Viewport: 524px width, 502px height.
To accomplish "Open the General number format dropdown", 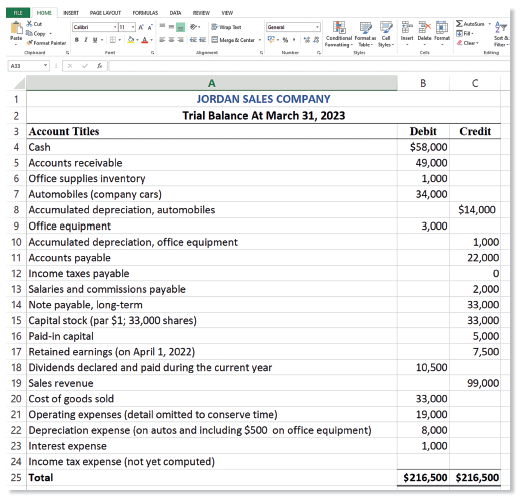I will 317,27.
